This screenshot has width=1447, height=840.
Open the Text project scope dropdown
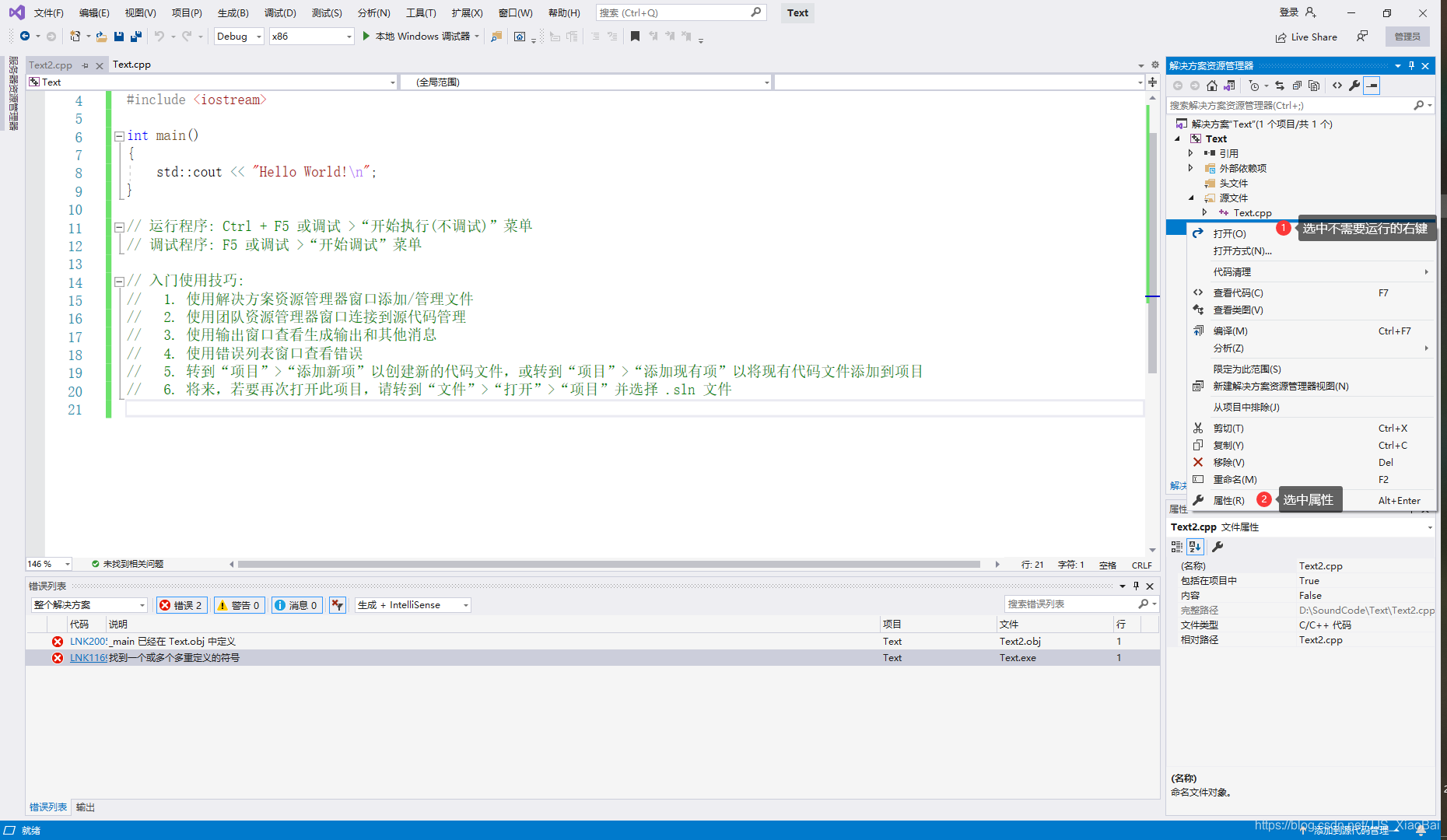point(212,82)
